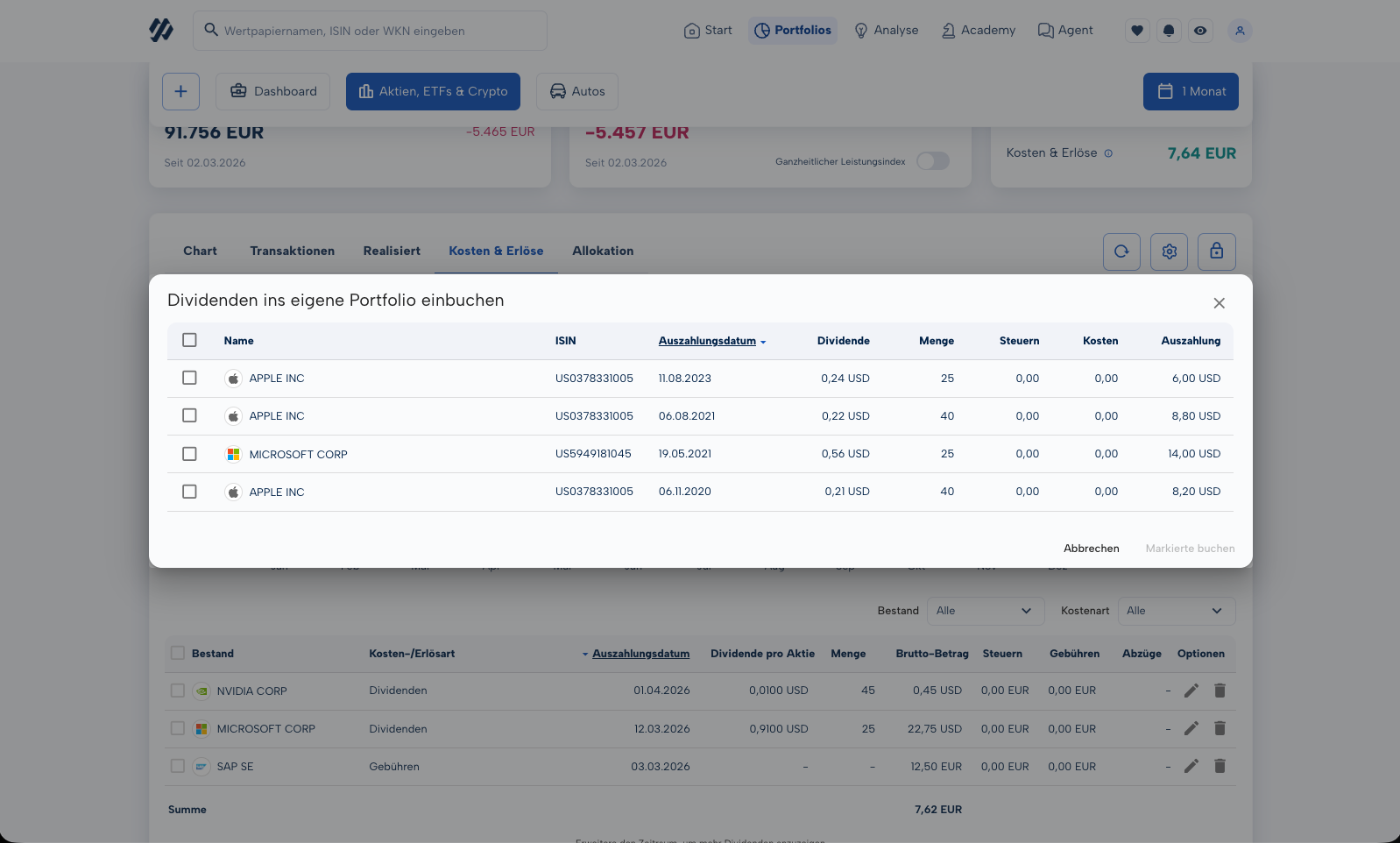
Task: Open the gear settings button
Action: [1169, 251]
